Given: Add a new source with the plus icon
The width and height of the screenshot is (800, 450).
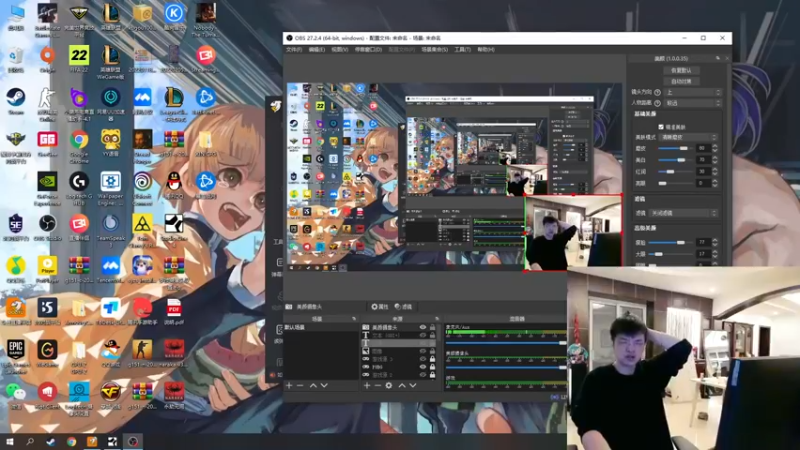Looking at the screenshot, I should [367, 386].
